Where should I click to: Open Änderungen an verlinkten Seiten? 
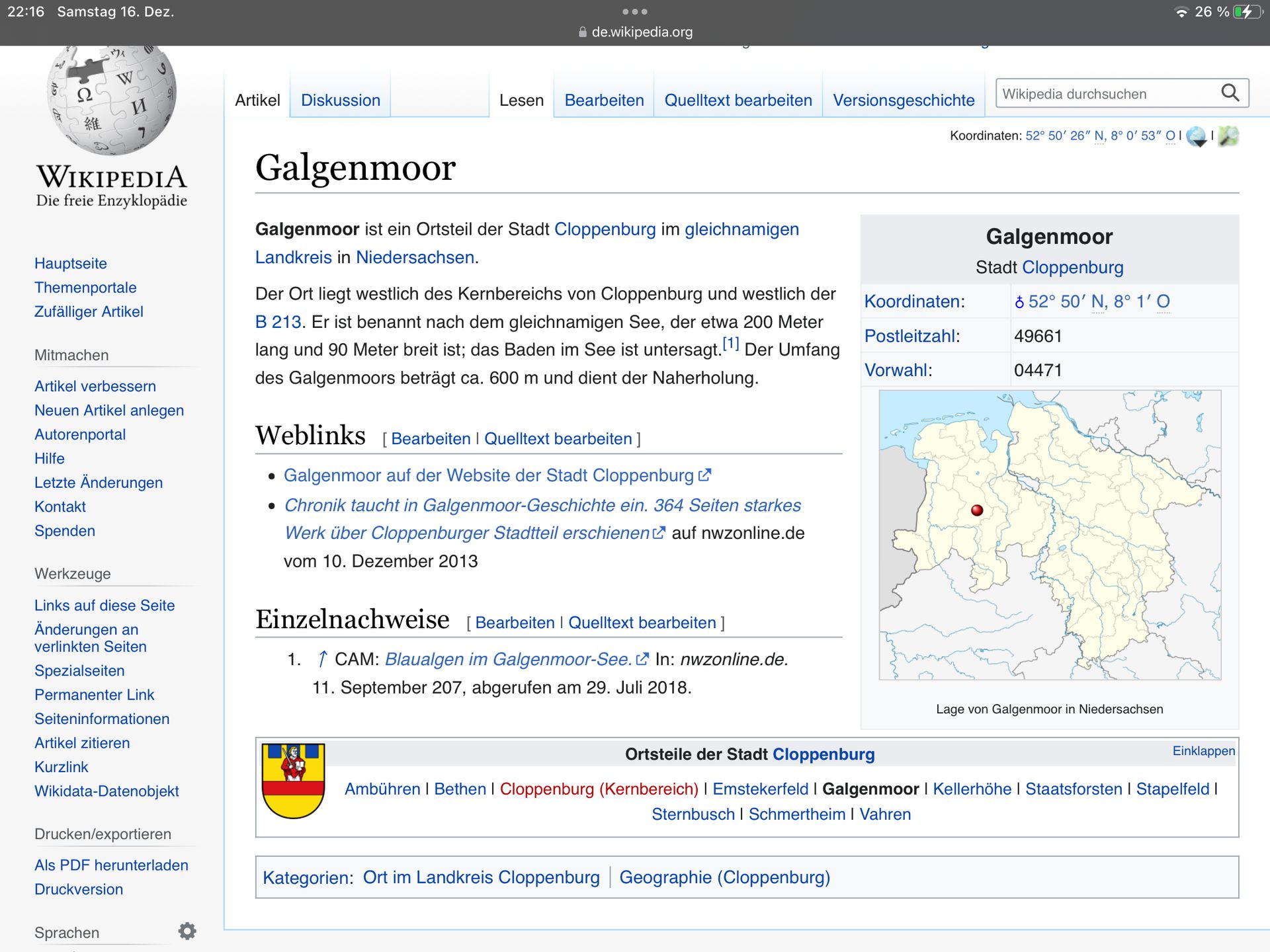[91, 638]
